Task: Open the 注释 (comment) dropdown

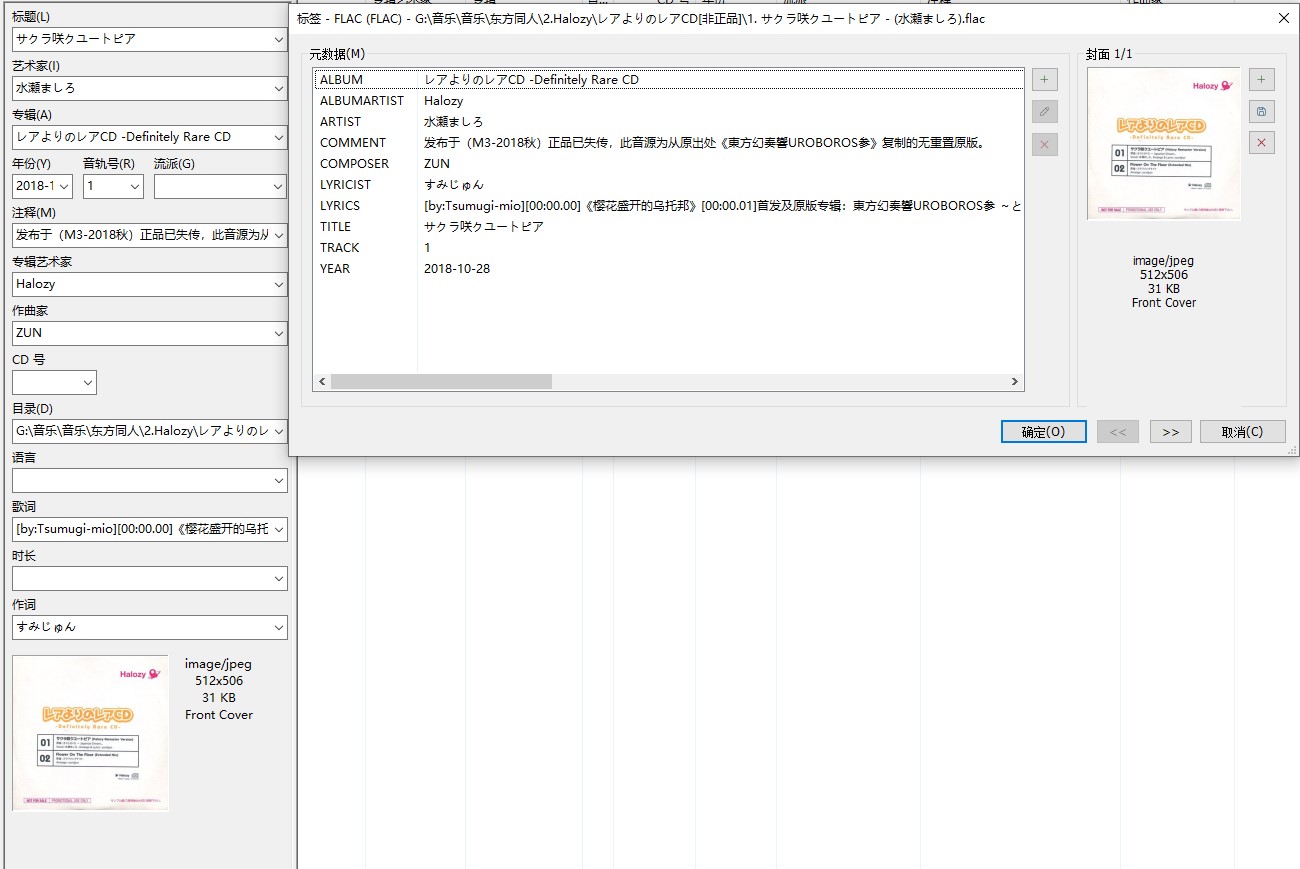Action: click(278, 235)
